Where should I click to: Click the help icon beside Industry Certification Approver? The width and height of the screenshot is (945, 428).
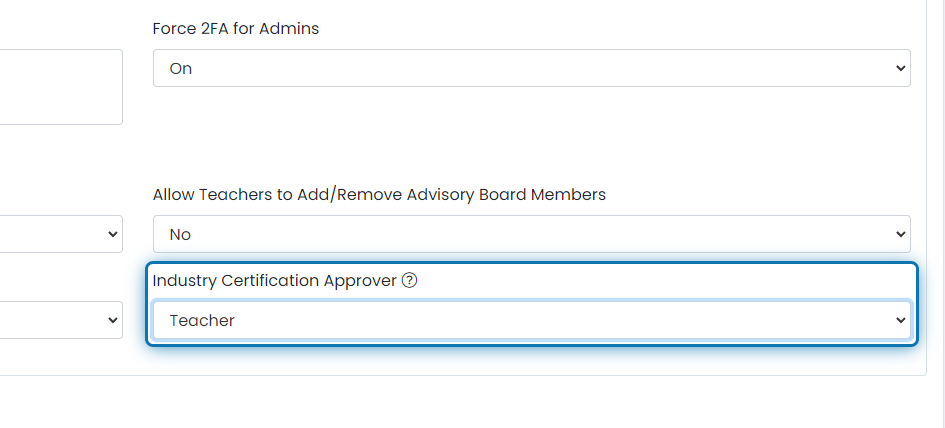(409, 280)
